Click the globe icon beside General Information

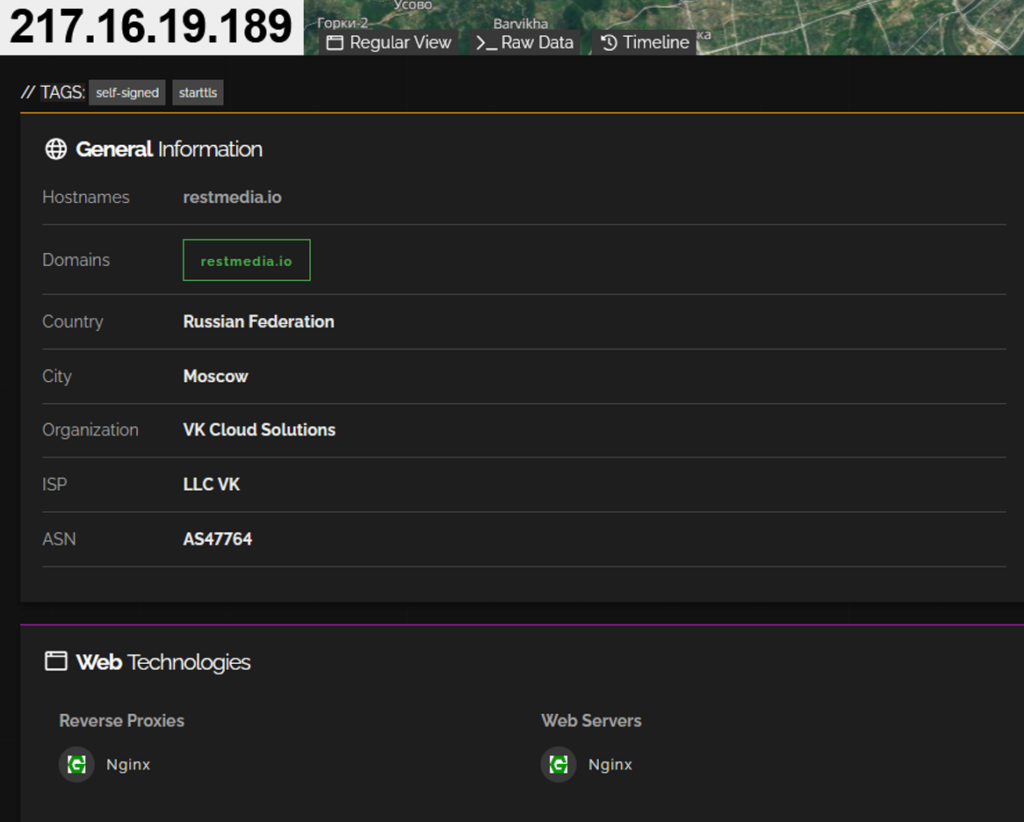pos(56,150)
